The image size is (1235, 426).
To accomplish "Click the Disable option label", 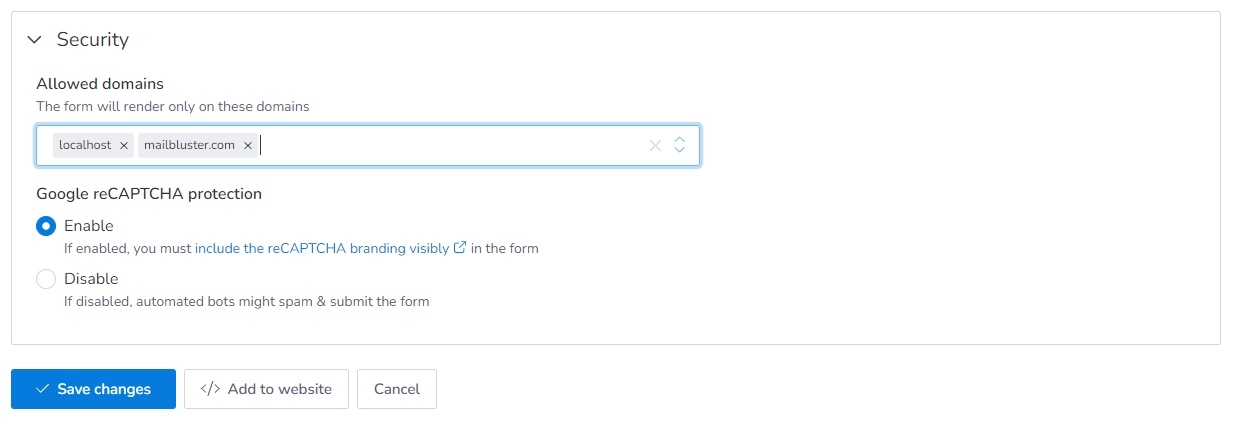I will click(91, 279).
